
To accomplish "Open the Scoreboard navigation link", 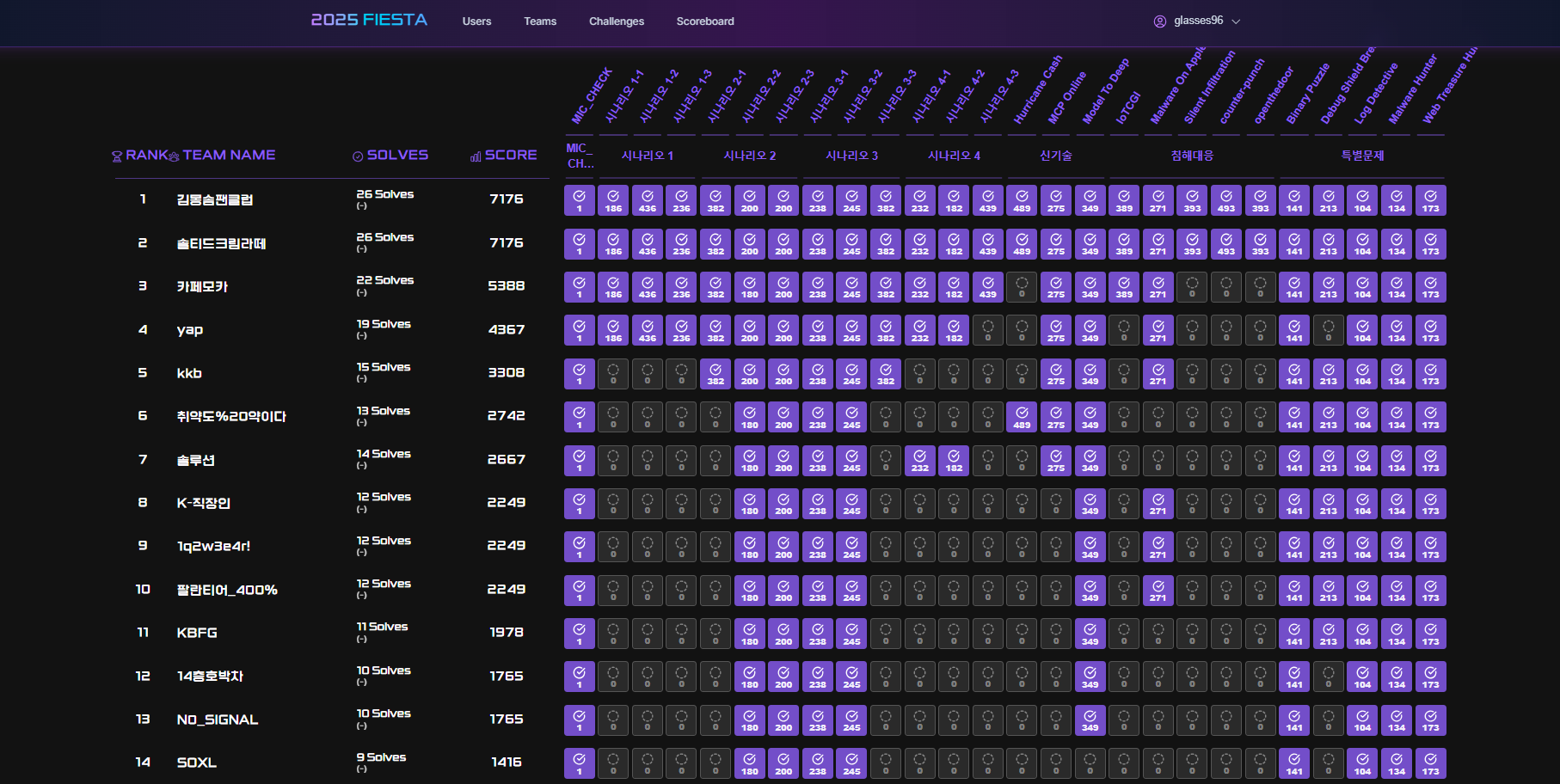I will (705, 21).
